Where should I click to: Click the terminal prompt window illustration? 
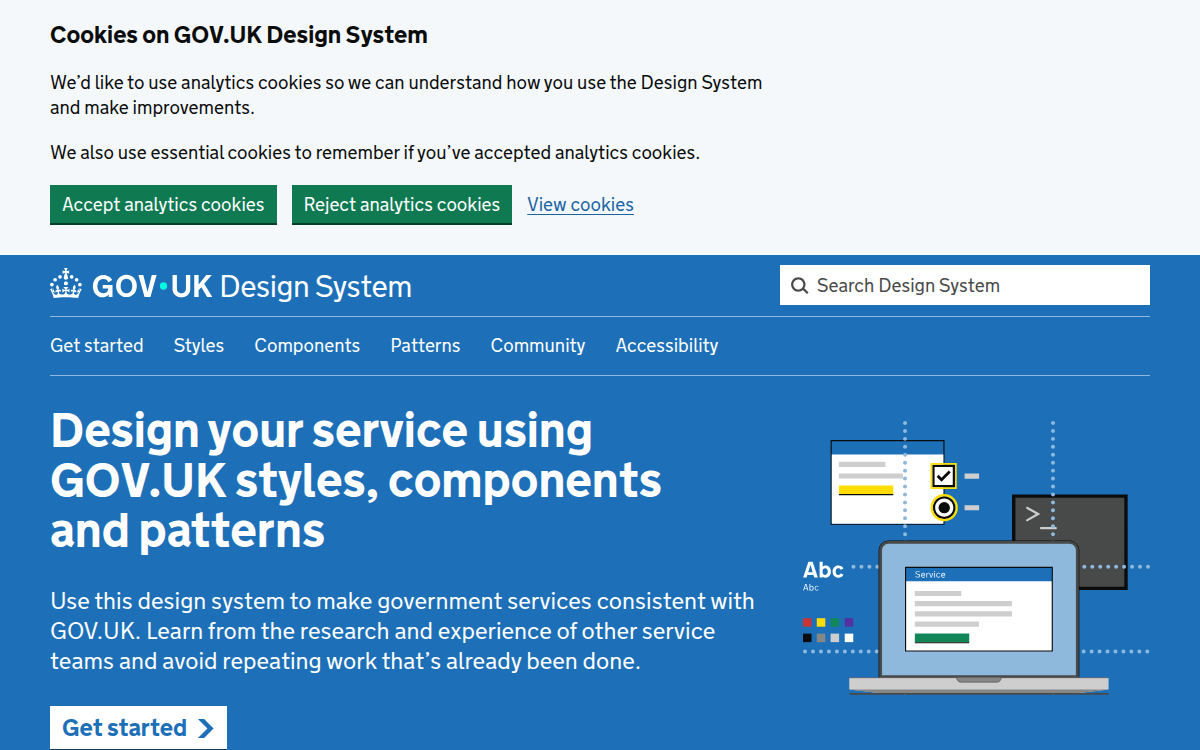(x=1070, y=540)
